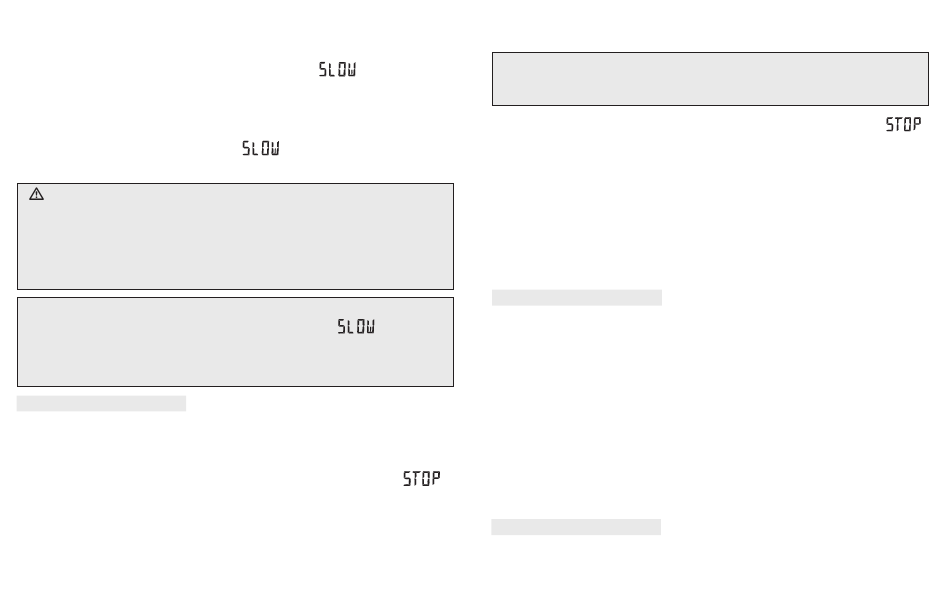Viewport: 950px width, 593px height.
Task: Click the letter W of the topmost SLOW indicator
Action: point(352,70)
